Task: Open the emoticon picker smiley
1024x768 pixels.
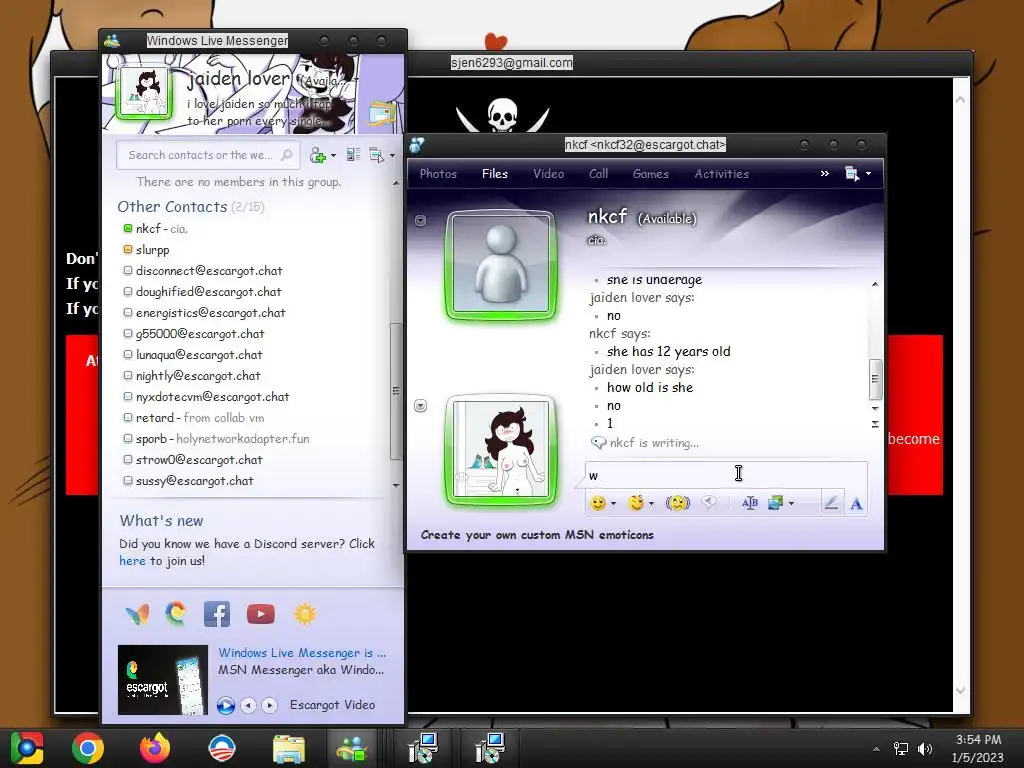Action: point(598,503)
